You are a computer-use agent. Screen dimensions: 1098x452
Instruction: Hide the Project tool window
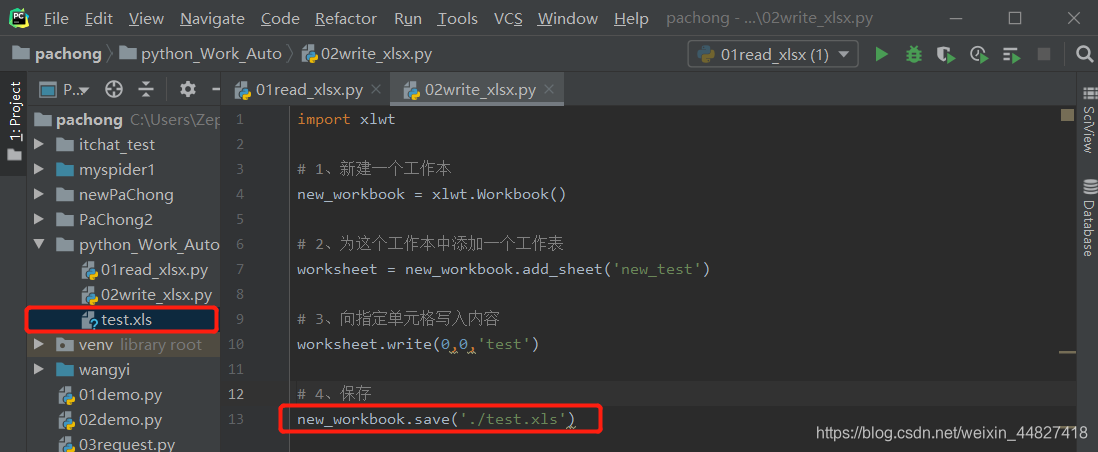click(x=216, y=89)
